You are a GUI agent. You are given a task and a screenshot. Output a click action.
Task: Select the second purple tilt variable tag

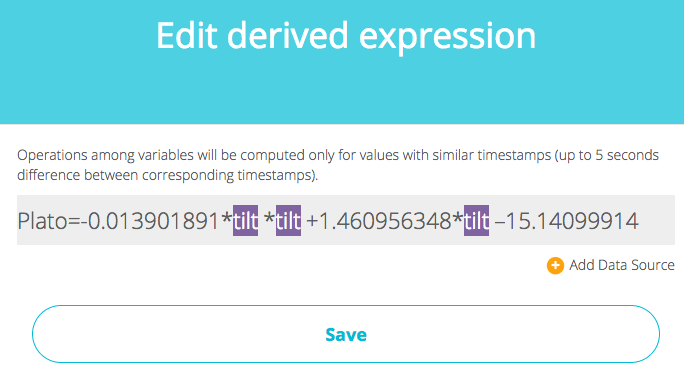click(288, 220)
